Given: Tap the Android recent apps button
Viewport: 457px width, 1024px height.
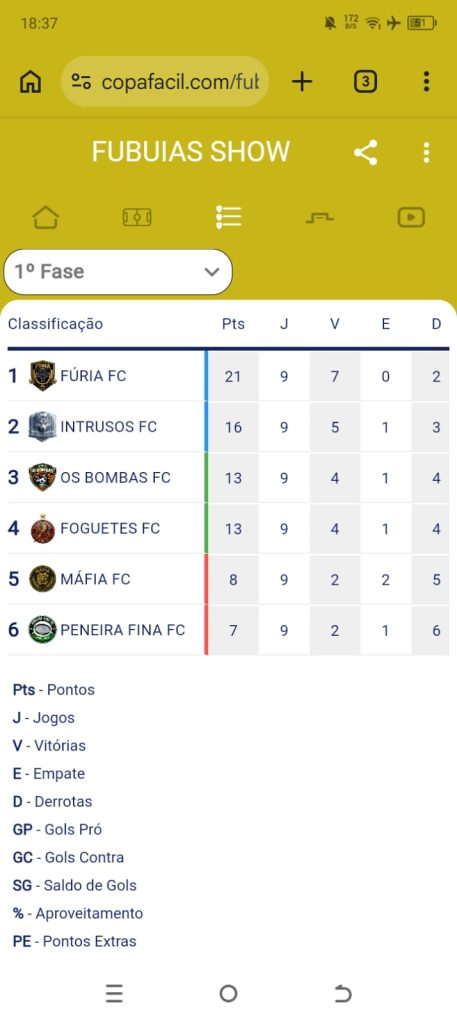Looking at the screenshot, I should click(114, 994).
